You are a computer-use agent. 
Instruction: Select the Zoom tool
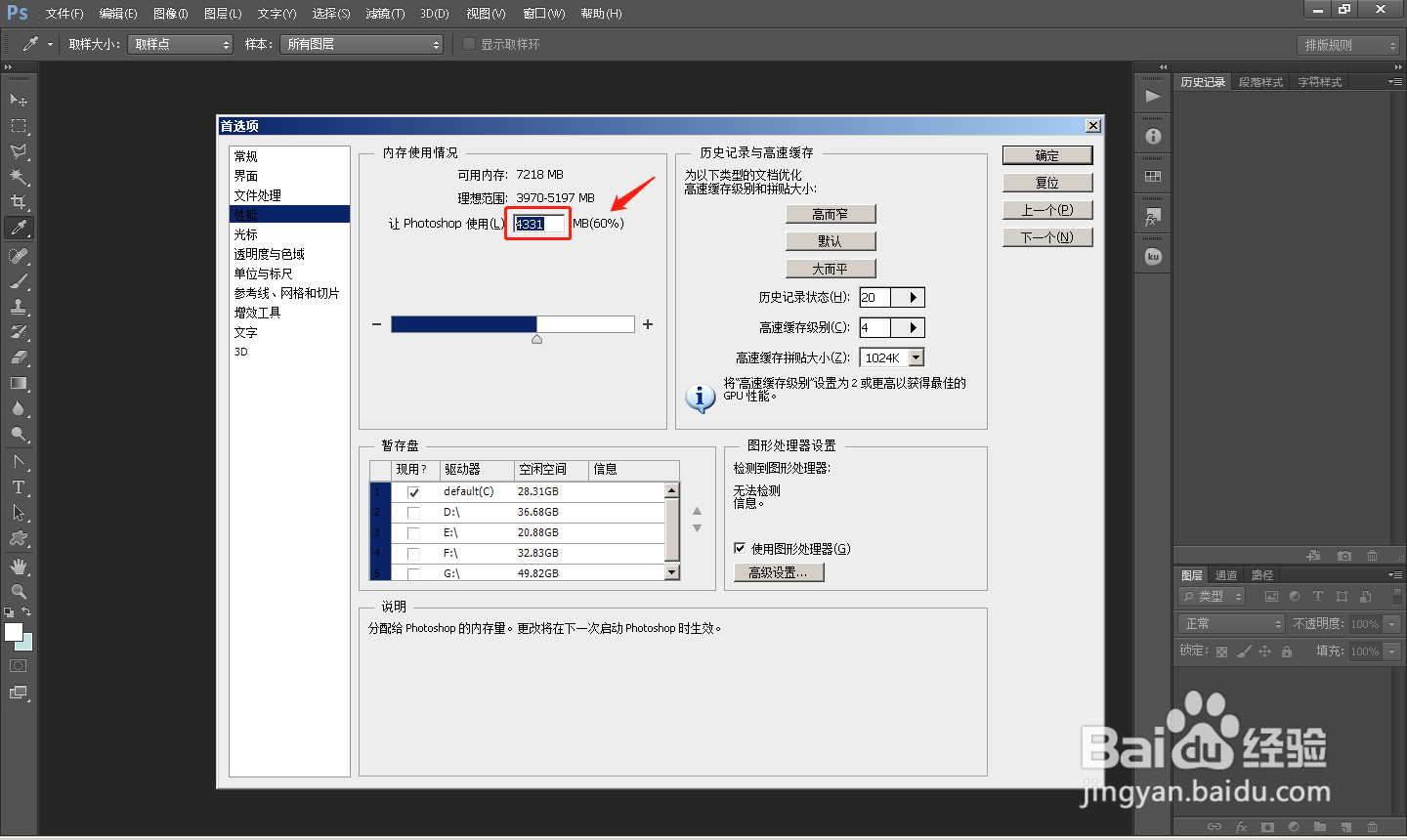19,592
